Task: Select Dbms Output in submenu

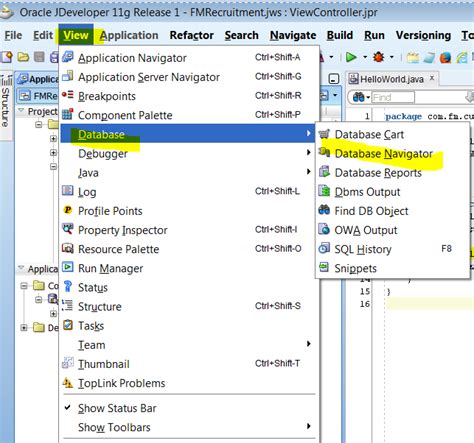Action: pyautogui.click(x=392, y=192)
